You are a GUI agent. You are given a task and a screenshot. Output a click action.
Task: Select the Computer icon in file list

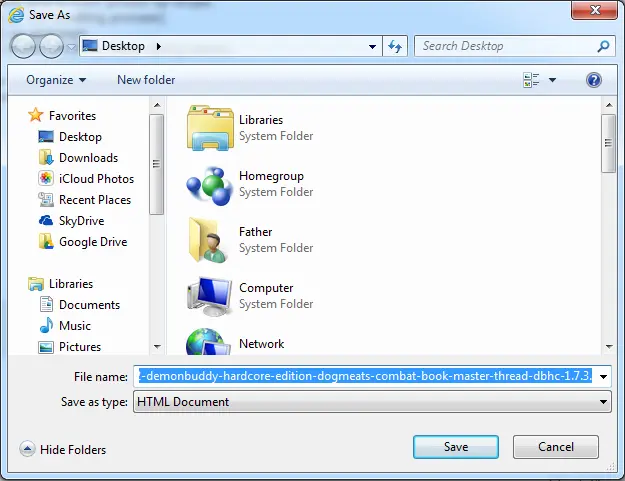[x=209, y=295]
